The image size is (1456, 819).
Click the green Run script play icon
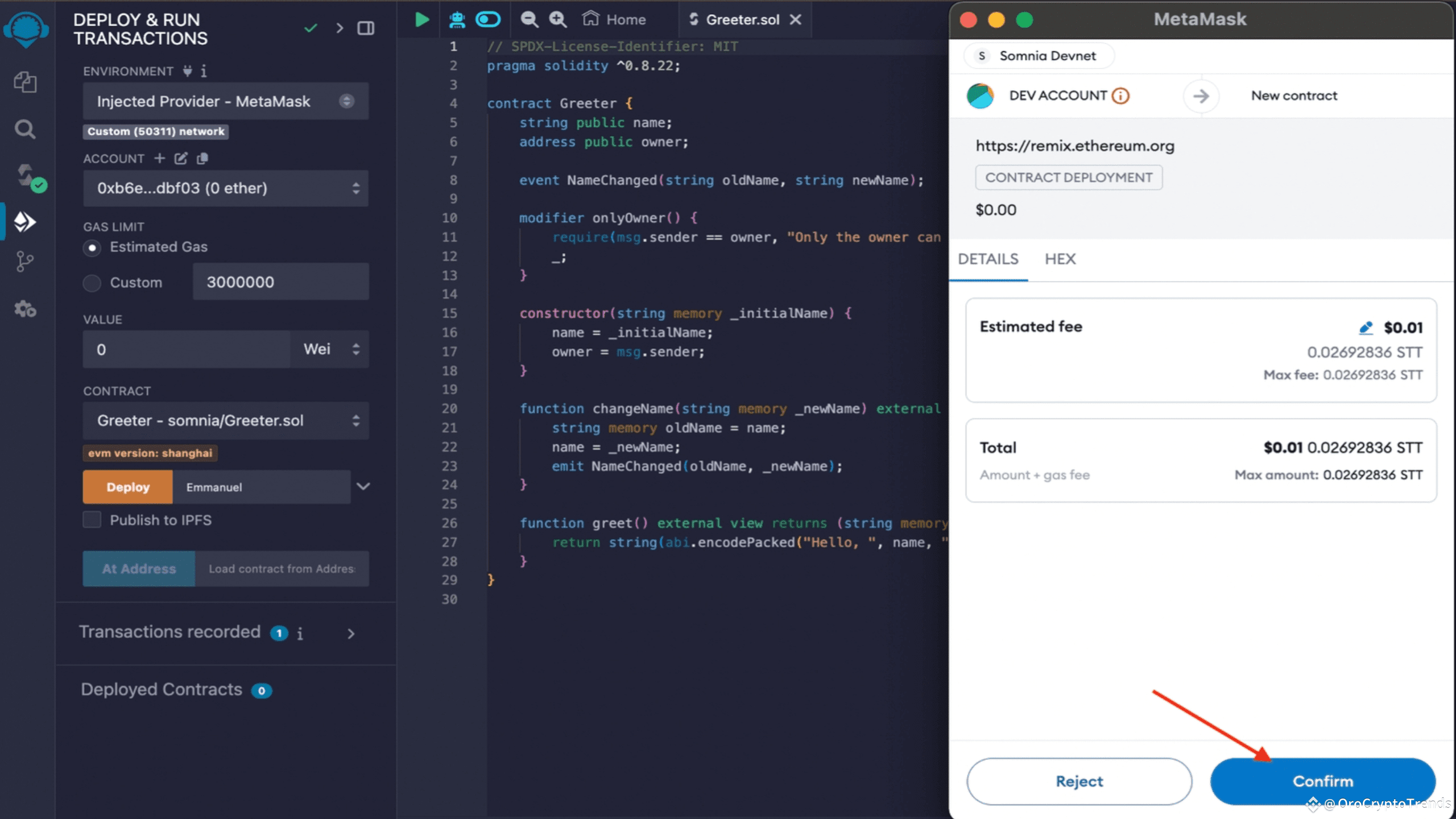click(421, 20)
